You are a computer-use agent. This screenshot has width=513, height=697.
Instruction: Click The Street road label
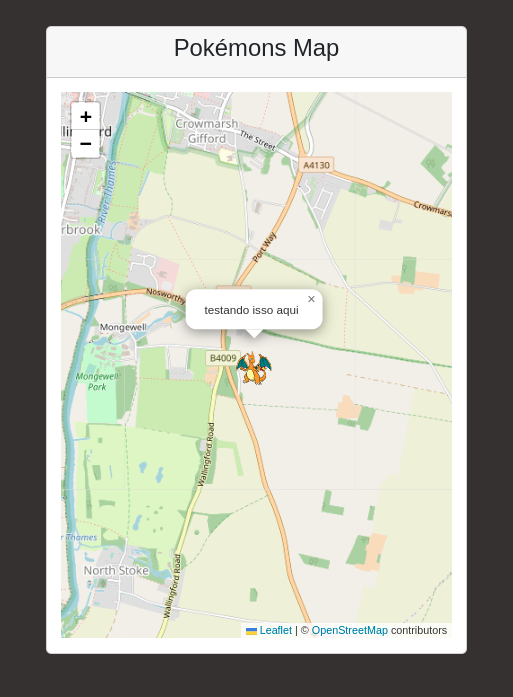(258, 140)
